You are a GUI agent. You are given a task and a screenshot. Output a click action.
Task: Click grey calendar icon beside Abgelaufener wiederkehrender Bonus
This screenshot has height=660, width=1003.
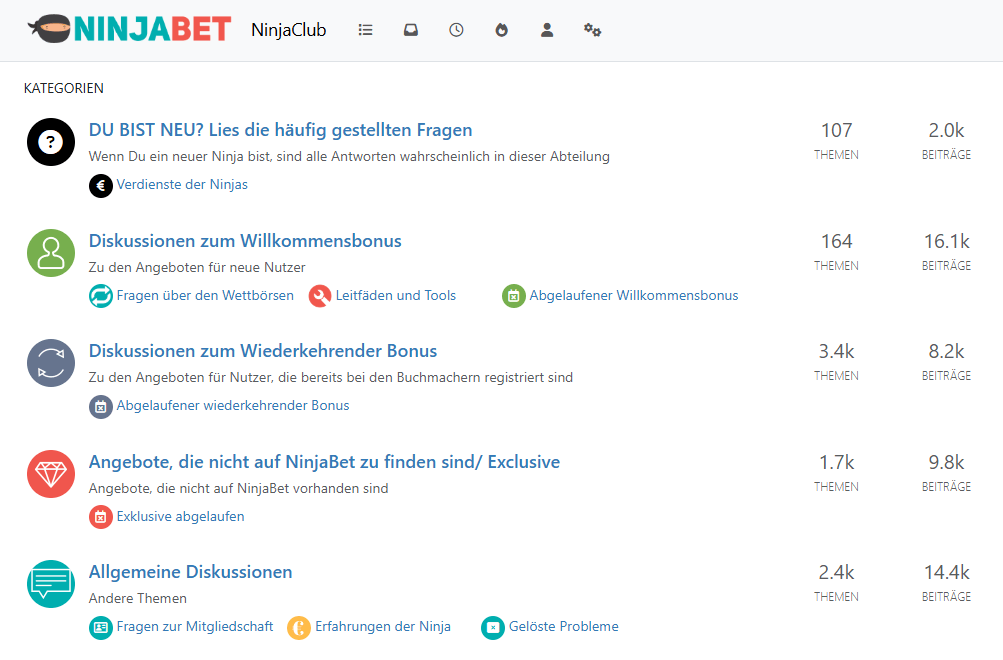100,407
